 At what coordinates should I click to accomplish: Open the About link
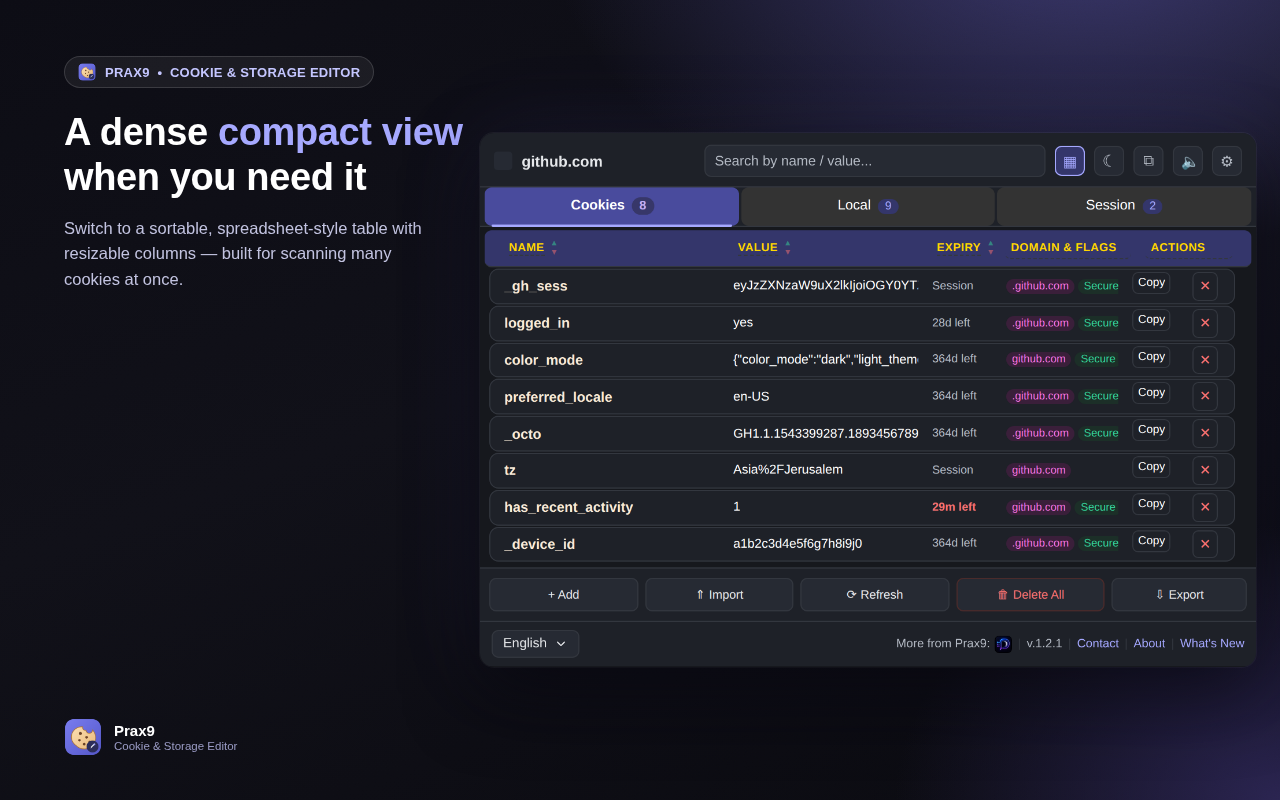[1149, 643]
